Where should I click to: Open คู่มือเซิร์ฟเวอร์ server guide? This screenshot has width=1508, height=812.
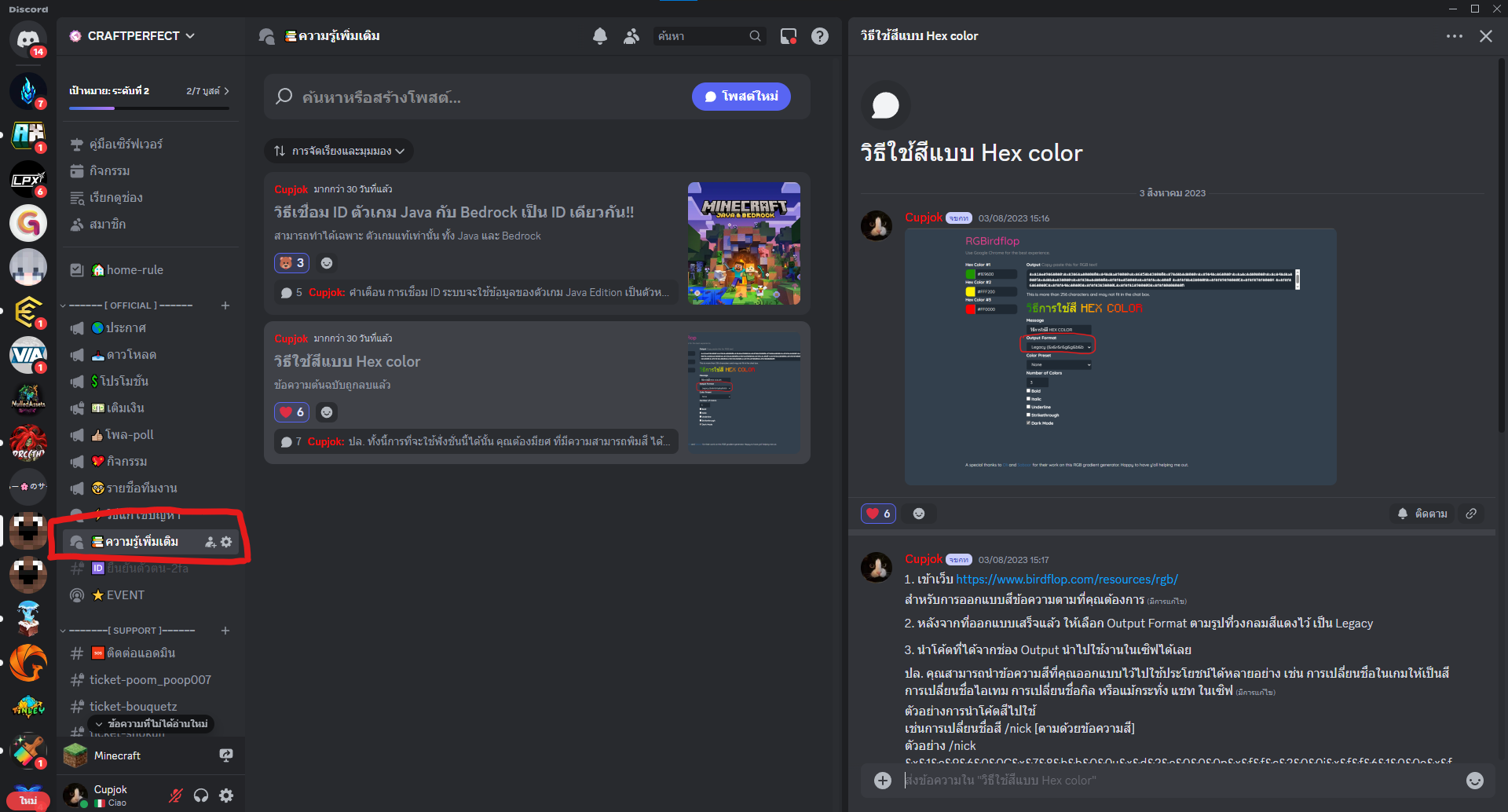(x=151, y=144)
